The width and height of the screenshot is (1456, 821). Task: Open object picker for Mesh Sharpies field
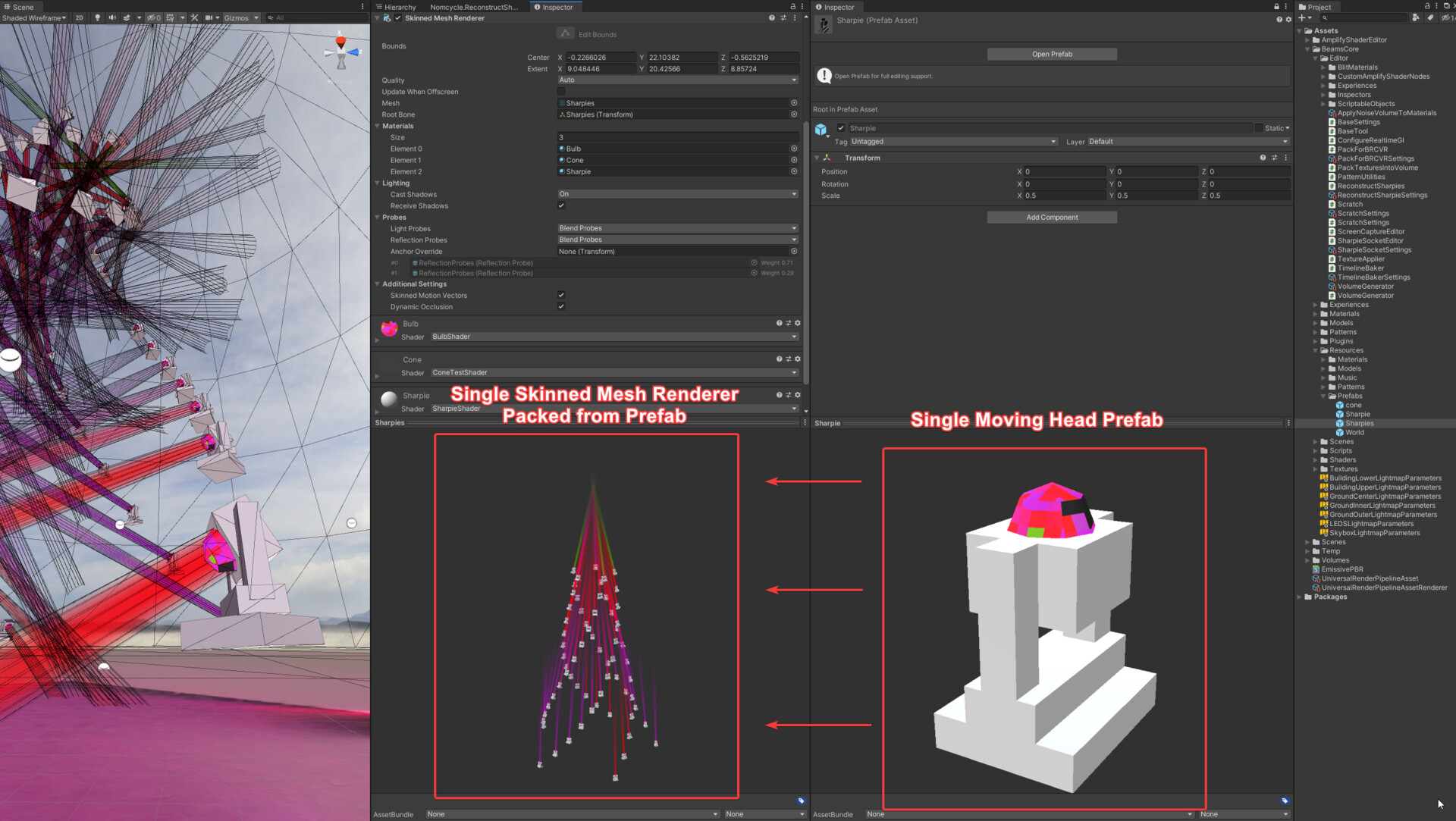[794, 103]
